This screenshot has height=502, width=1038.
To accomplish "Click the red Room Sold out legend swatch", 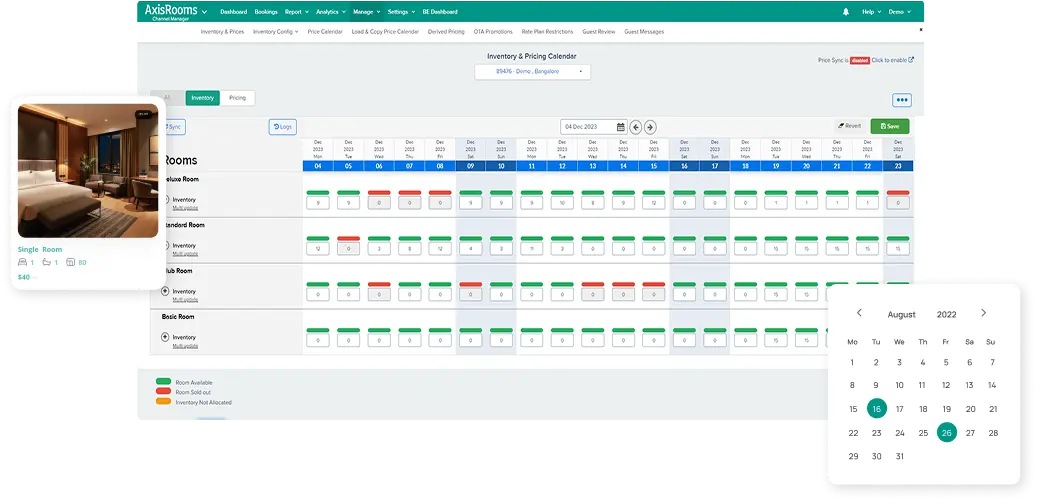I will (x=164, y=391).
